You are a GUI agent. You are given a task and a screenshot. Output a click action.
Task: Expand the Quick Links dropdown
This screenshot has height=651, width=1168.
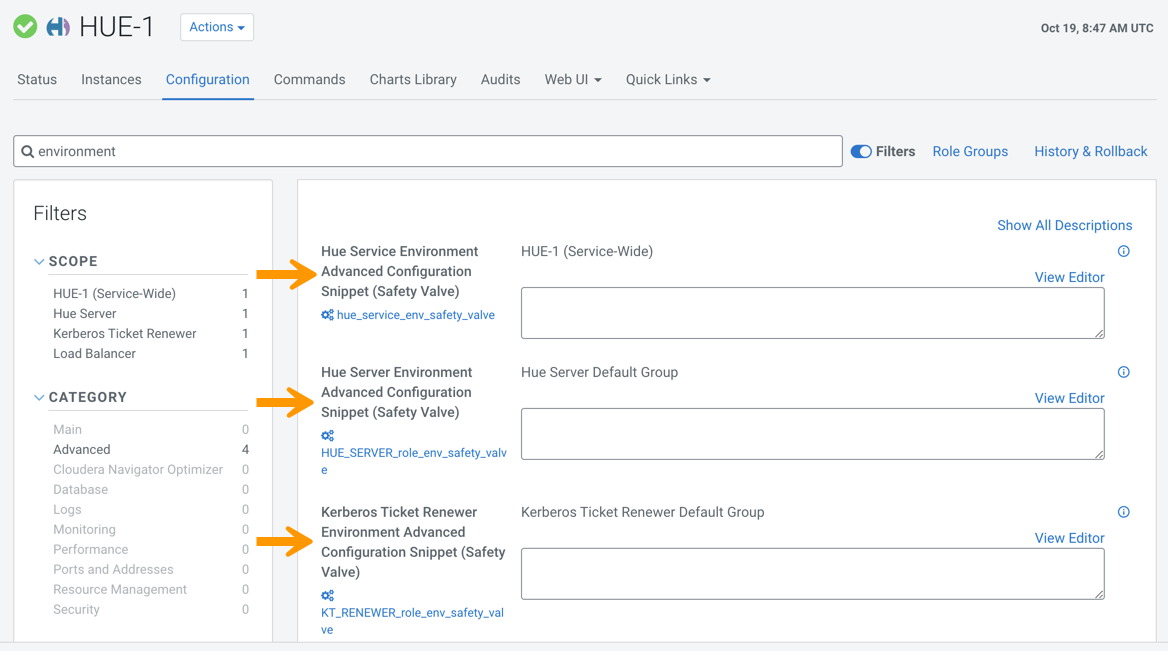coord(668,80)
